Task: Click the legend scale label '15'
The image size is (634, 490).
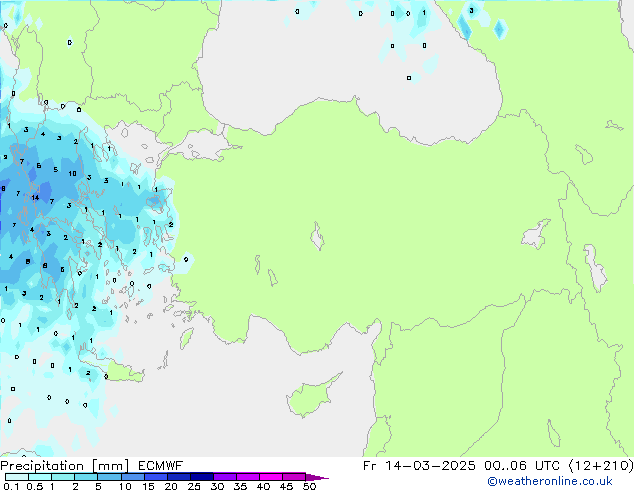Action: (x=148, y=486)
